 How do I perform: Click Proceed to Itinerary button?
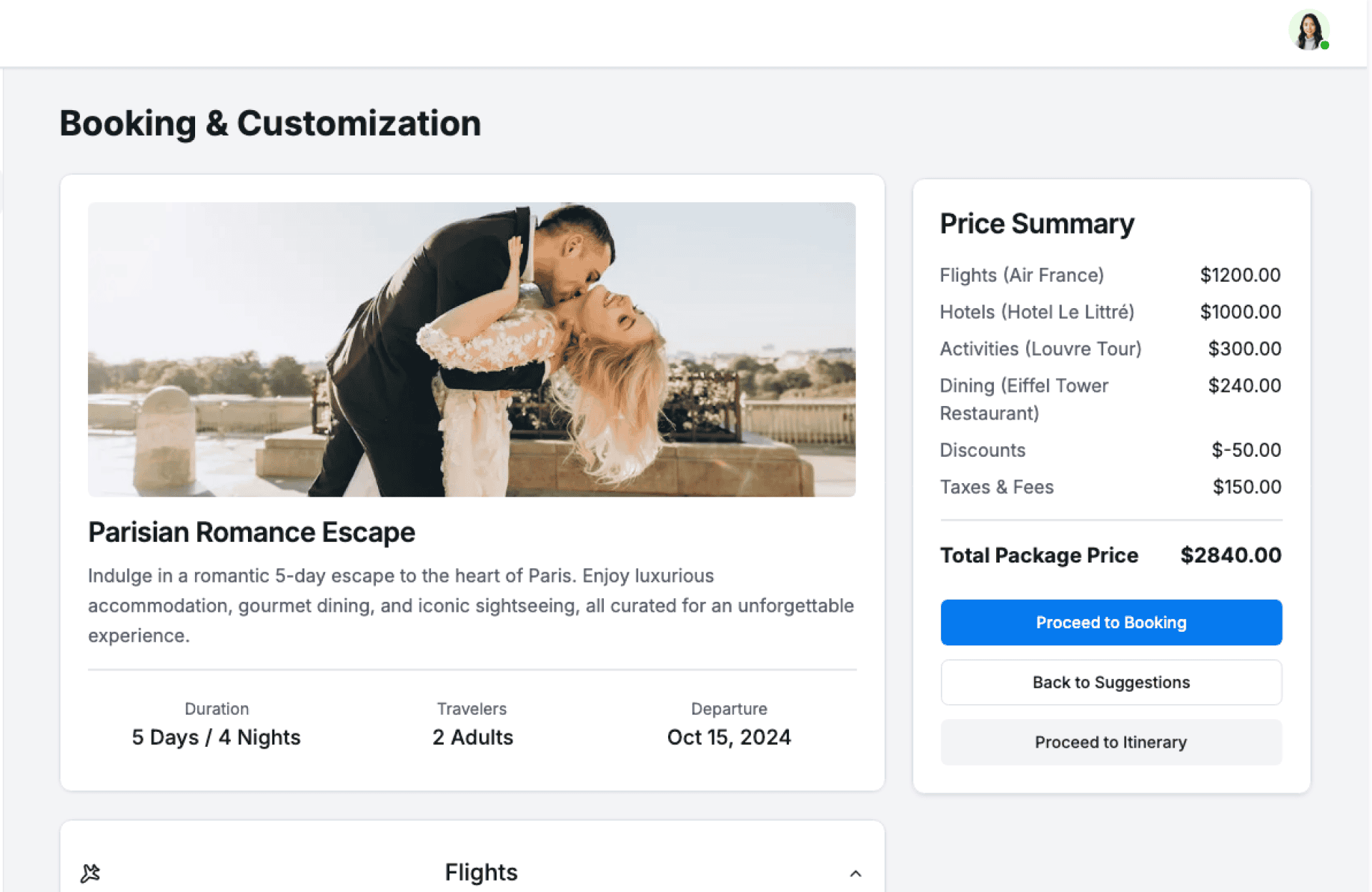[x=1110, y=743]
